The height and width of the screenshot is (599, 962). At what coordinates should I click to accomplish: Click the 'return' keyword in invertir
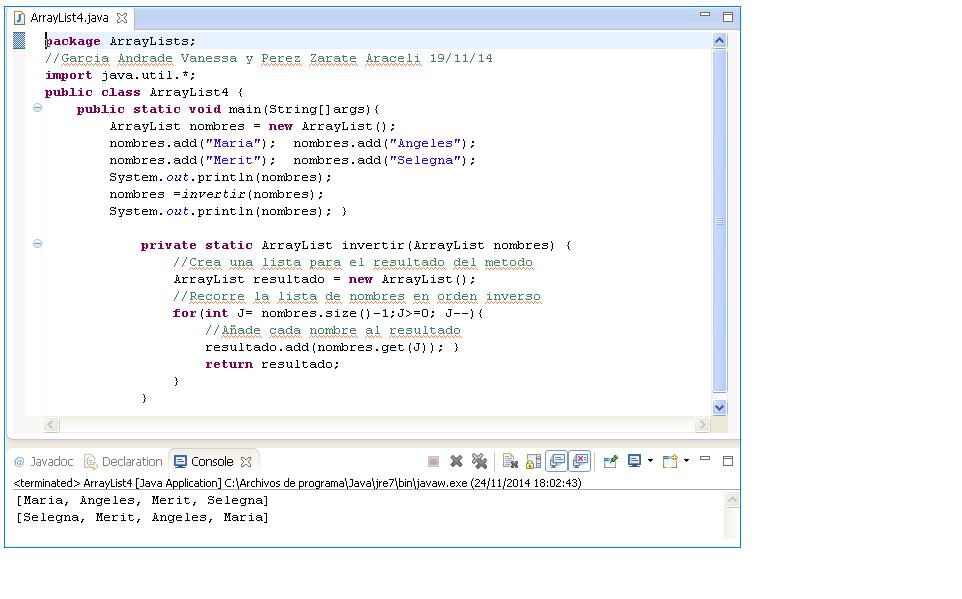(x=229, y=365)
